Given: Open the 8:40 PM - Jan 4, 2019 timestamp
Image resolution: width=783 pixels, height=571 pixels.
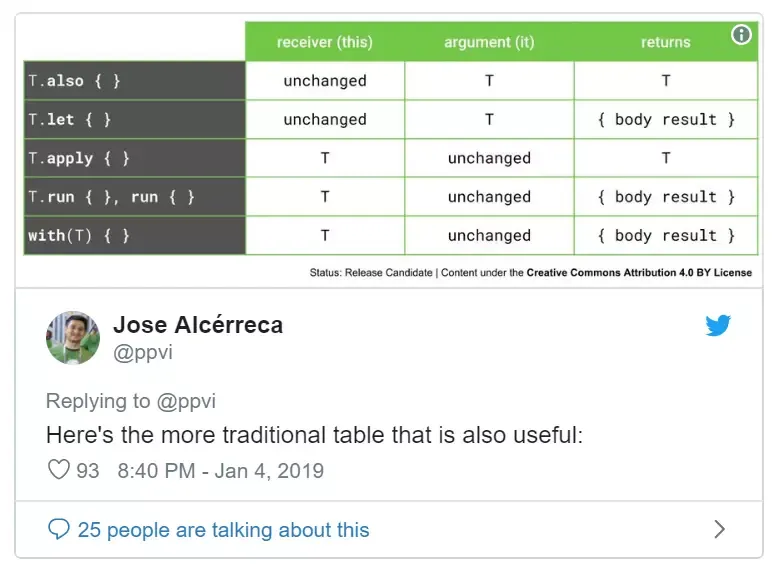Looking at the screenshot, I should pos(220,470).
